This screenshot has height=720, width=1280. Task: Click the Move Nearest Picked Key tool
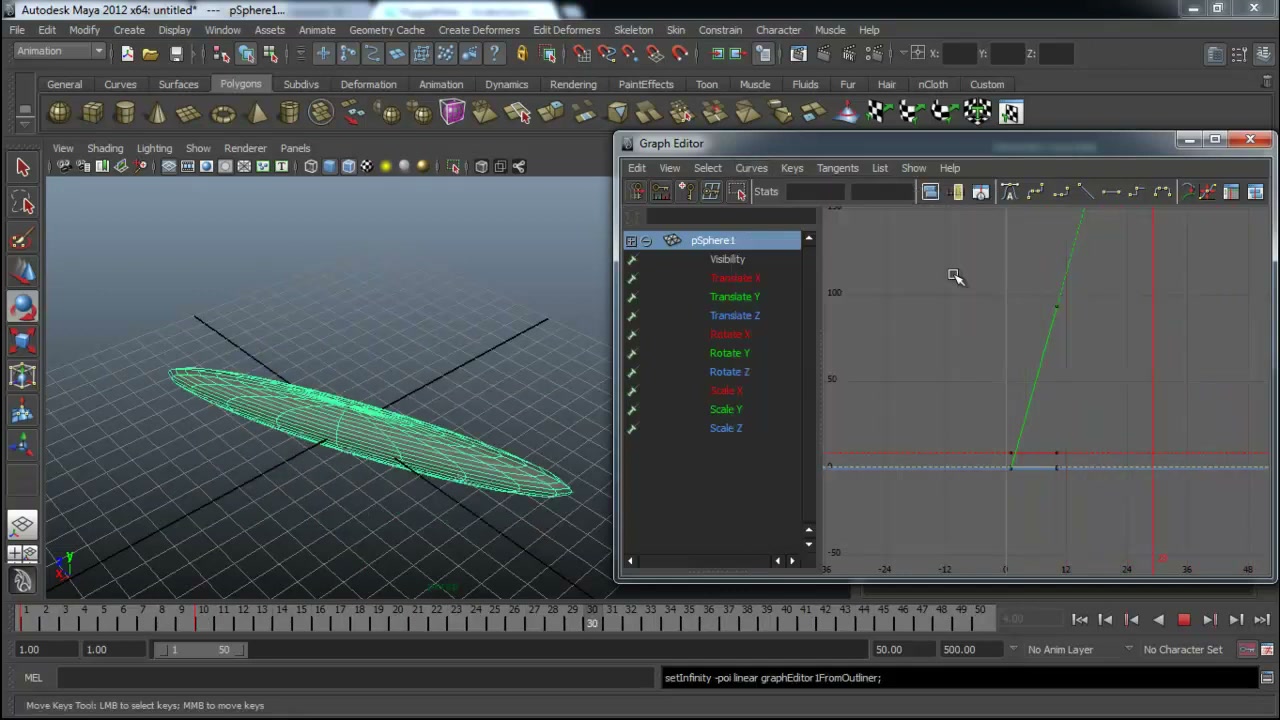pyautogui.click(x=637, y=191)
